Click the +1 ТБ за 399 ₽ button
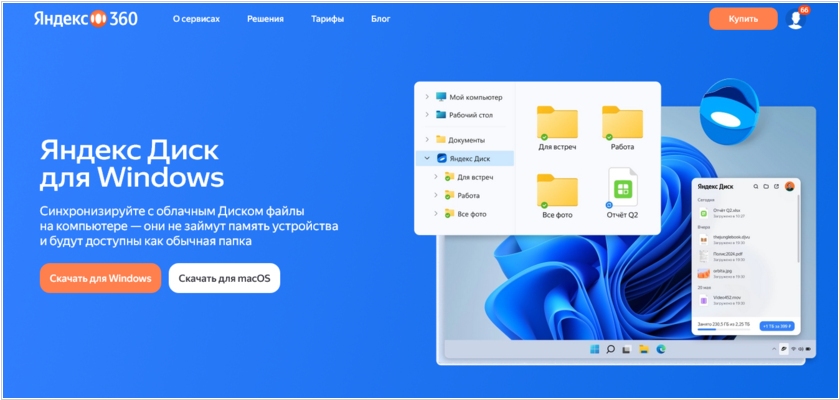 pyautogui.click(x=777, y=326)
